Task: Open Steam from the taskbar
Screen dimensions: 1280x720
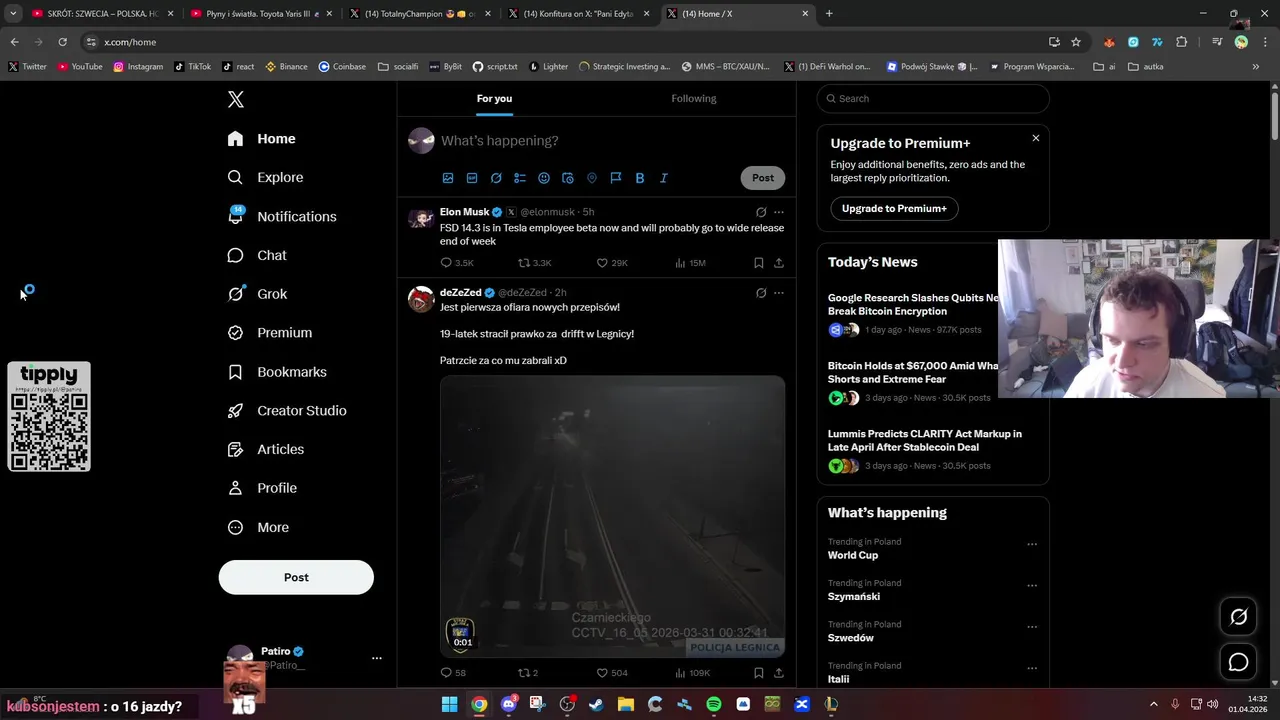Action: (597, 704)
